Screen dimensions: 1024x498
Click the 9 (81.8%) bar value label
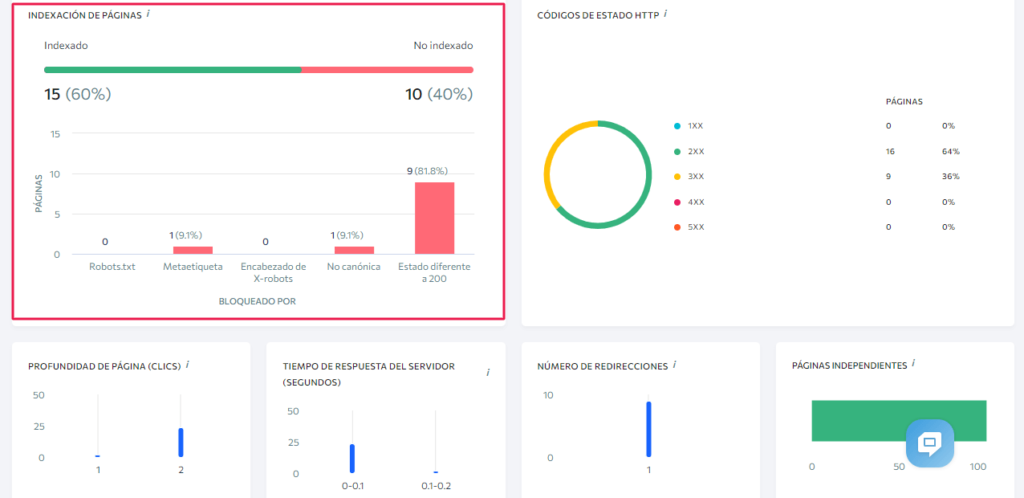click(x=427, y=171)
